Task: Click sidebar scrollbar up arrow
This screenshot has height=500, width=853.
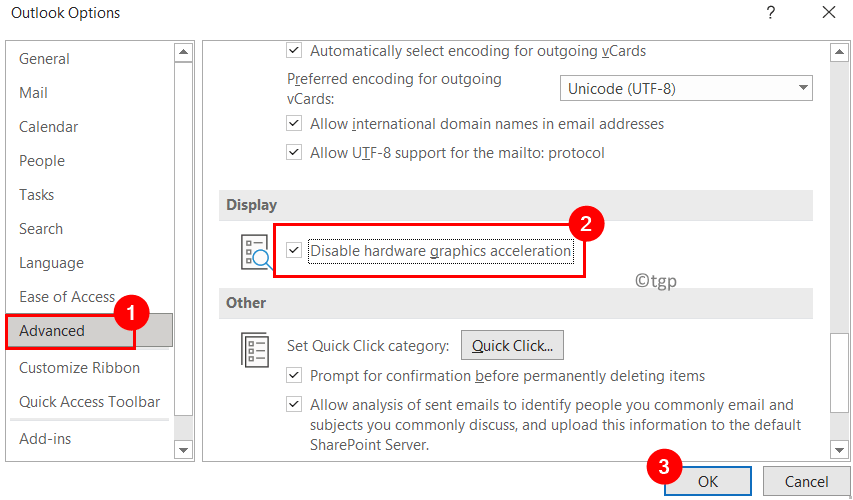Action: [x=183, y=52]
